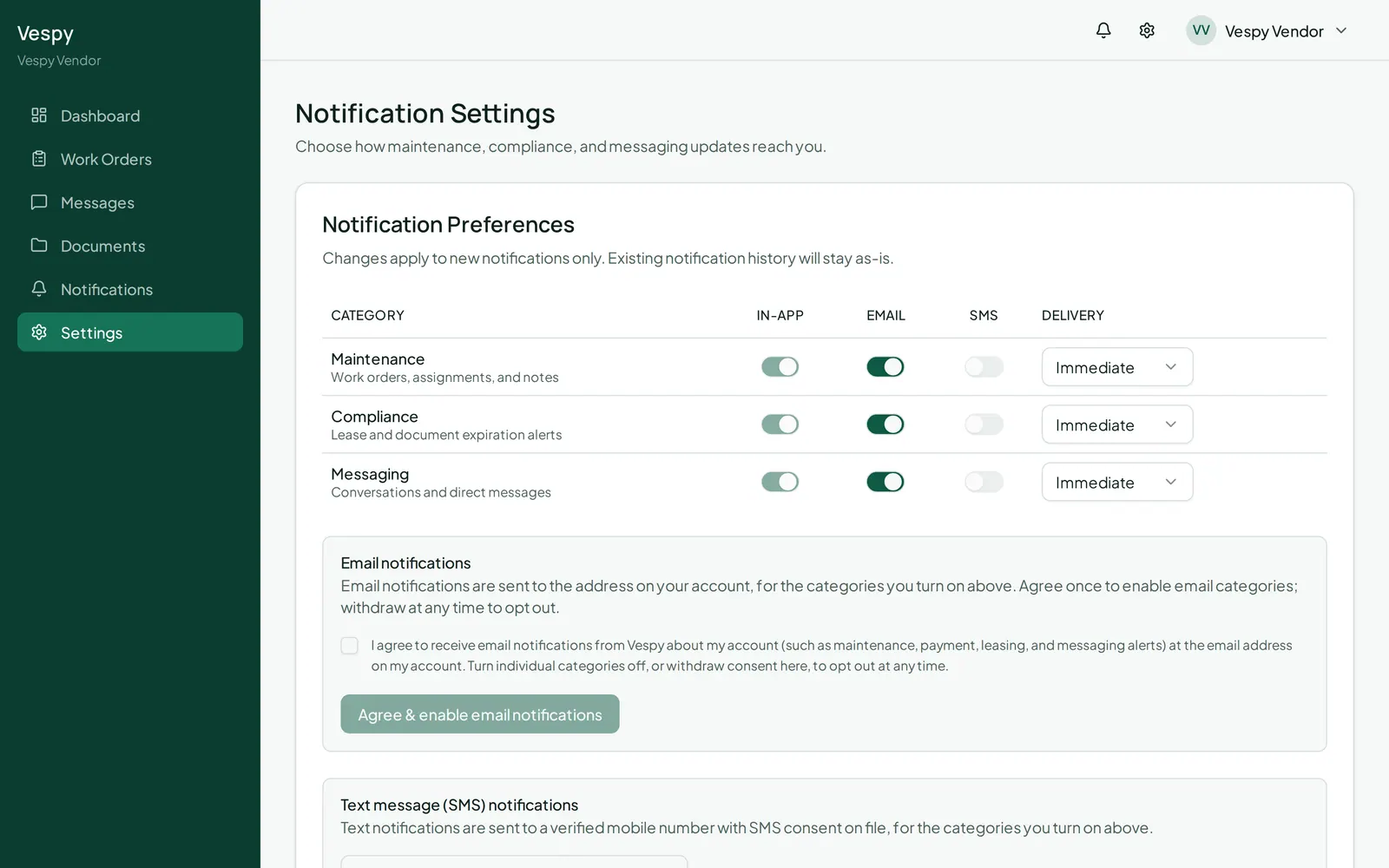Click the SMS column header
Image resolution: width=1389 pixels, height=868 pixels.
984,315
